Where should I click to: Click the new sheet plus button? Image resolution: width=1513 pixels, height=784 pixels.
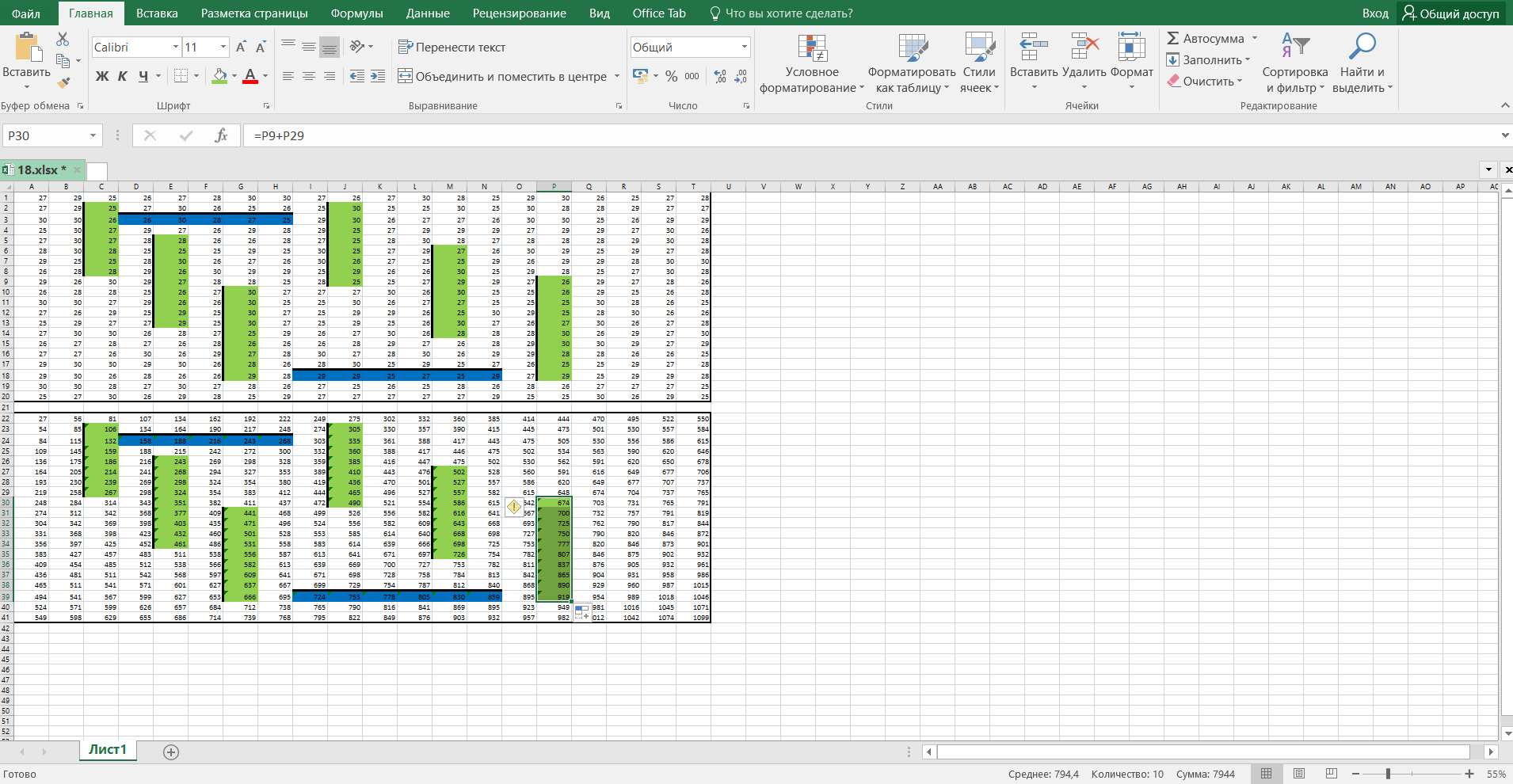(x=171, y=752)
